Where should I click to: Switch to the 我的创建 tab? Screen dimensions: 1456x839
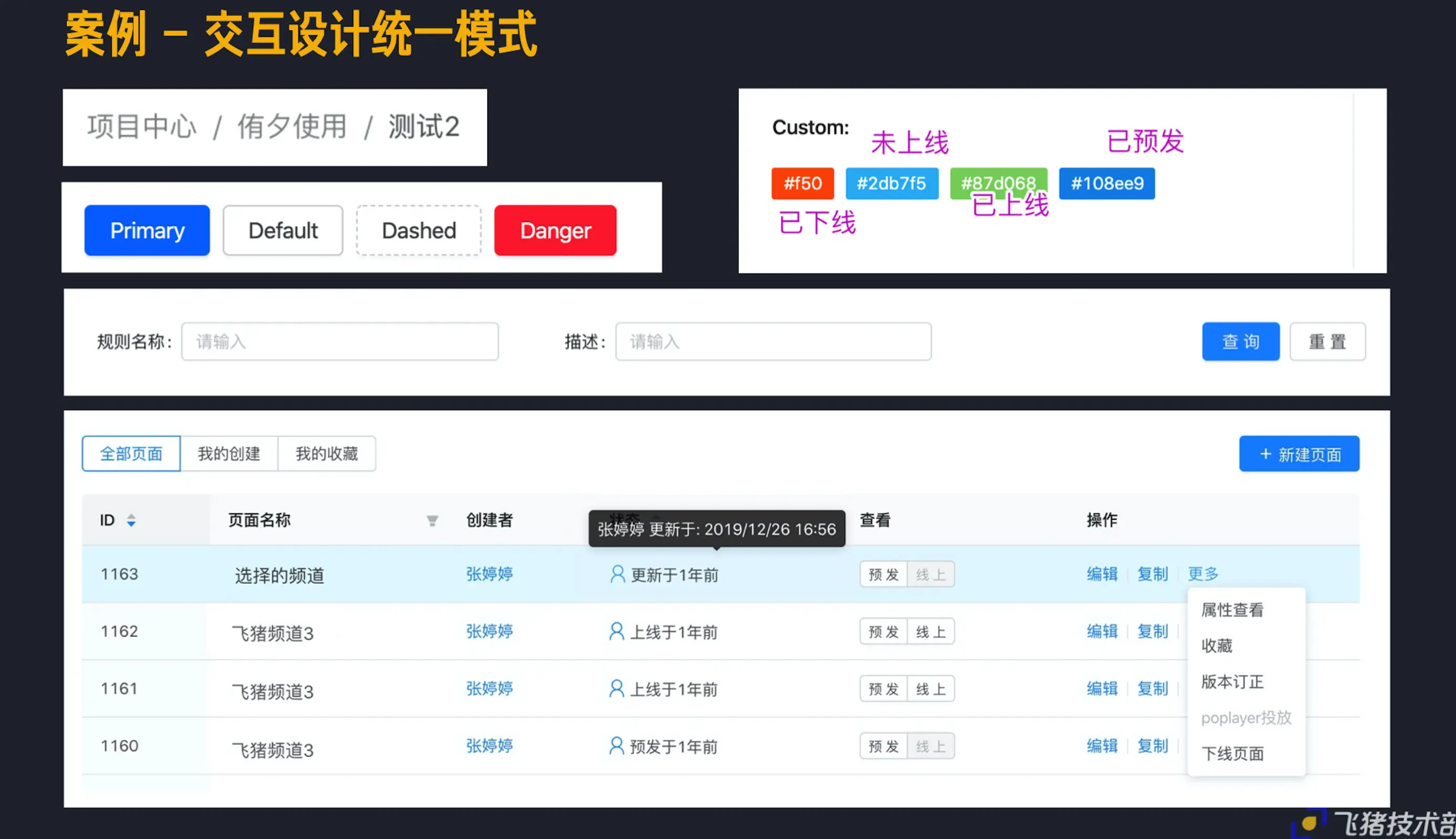click(x=229, y=454)
